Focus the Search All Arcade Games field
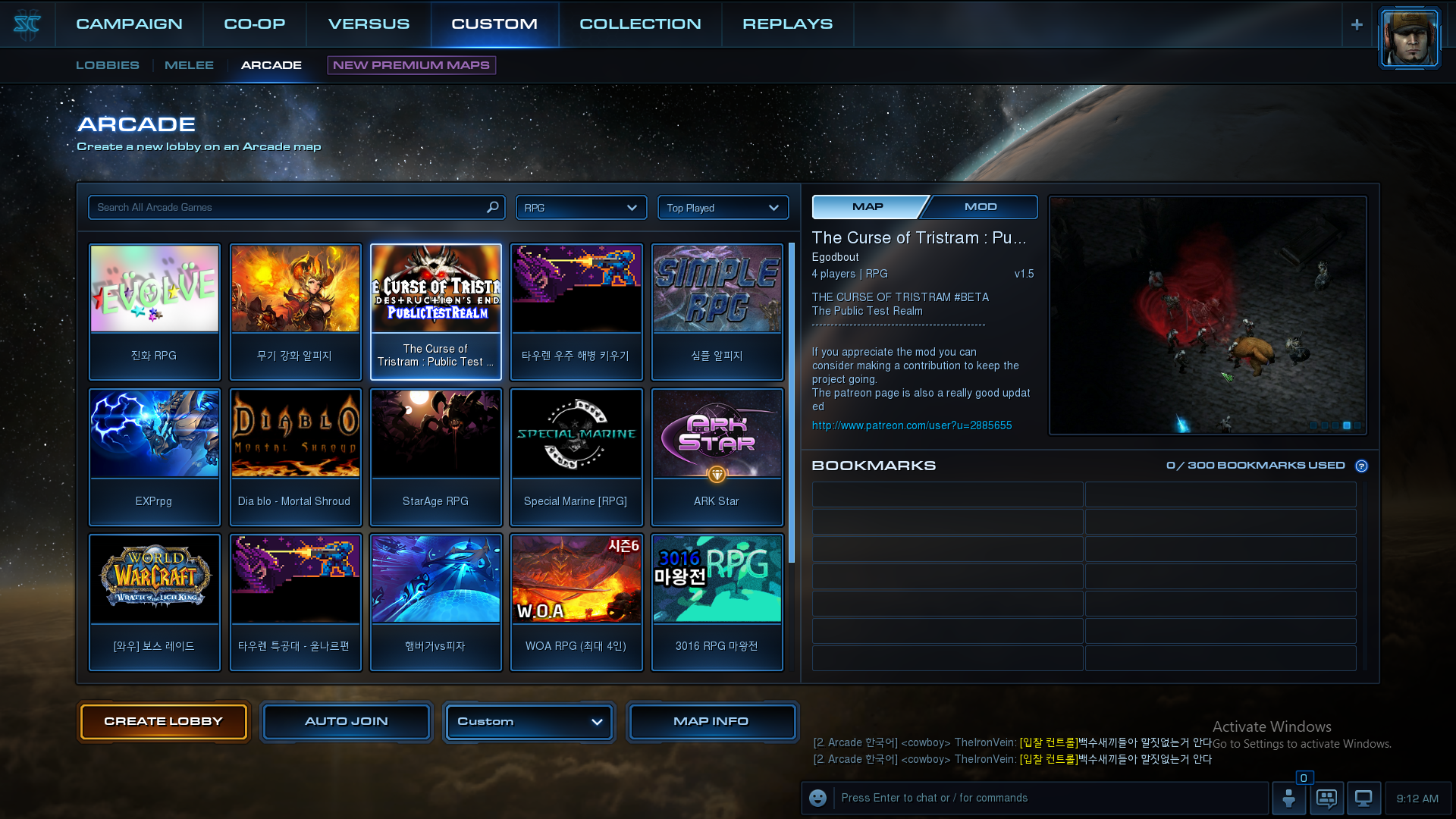1456x819 pixels. pyautogui.click(x=297, y=208)
